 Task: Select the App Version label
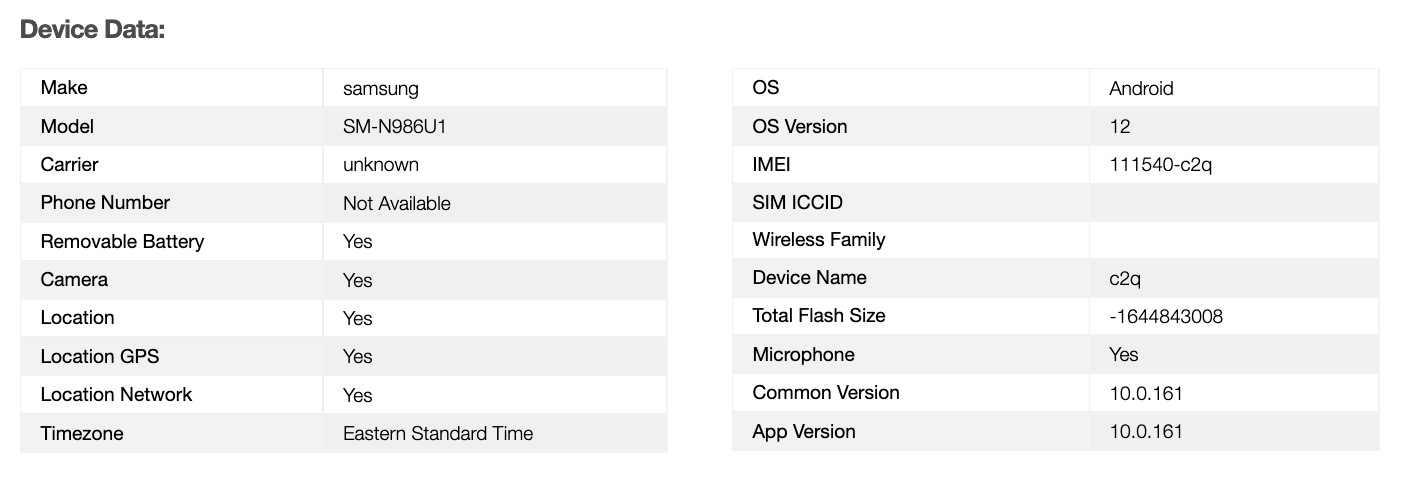[803, 431]
